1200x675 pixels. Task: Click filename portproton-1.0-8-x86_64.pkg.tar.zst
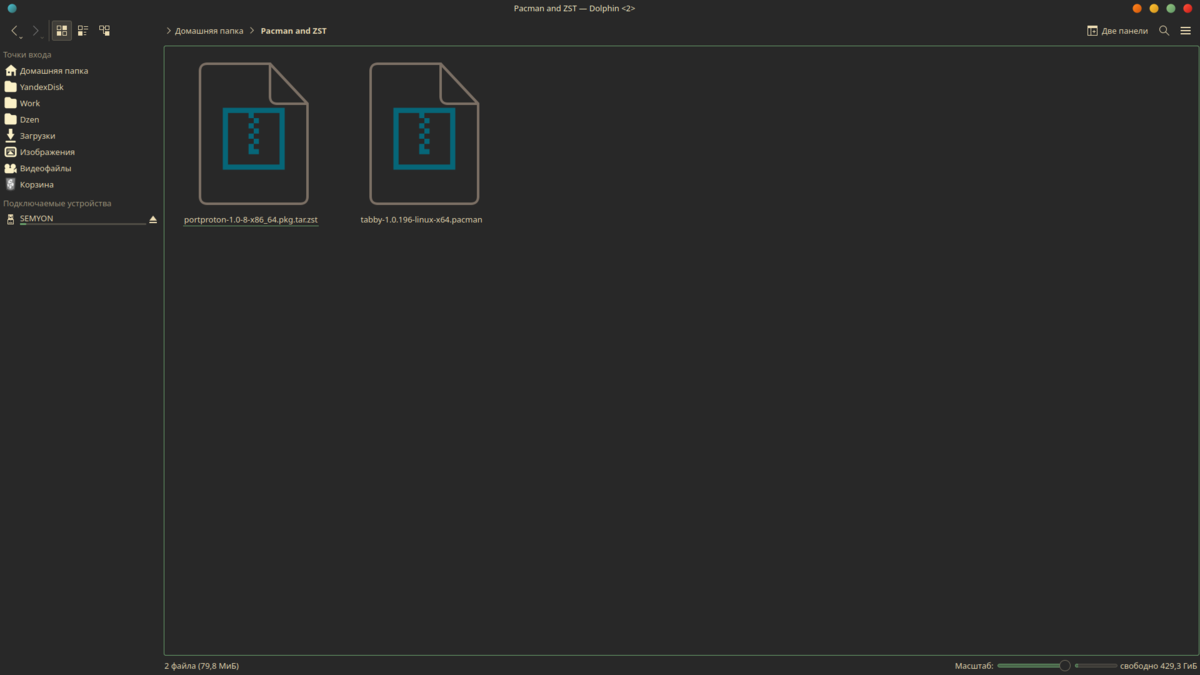coord(251,219)
